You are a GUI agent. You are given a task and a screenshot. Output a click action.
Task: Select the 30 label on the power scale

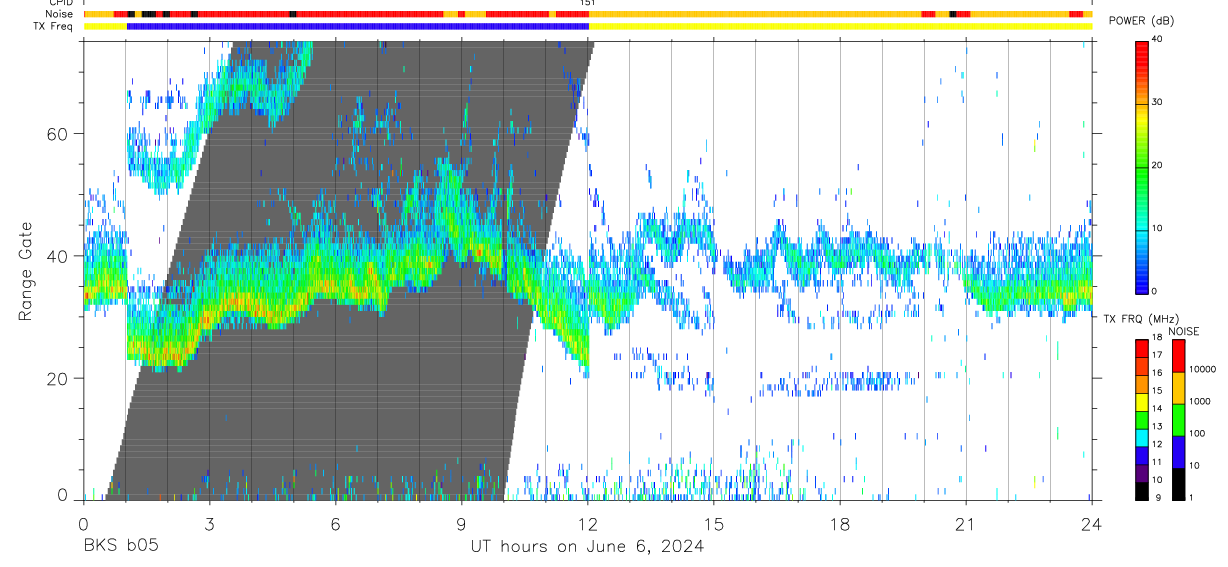coord(1158,102)
